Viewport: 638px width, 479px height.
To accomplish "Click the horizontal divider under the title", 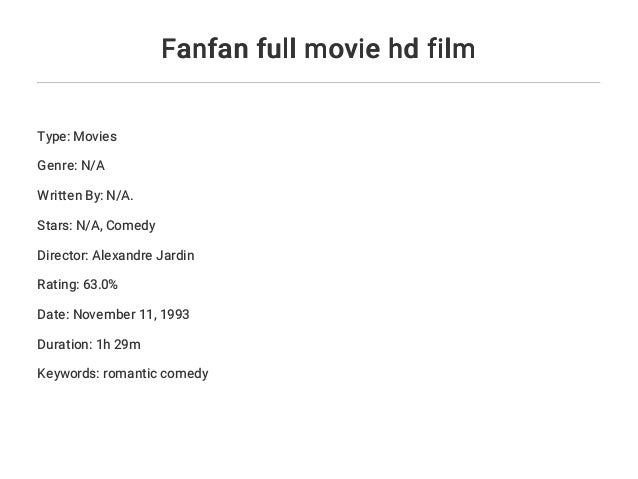I will [x=318, y=82].
